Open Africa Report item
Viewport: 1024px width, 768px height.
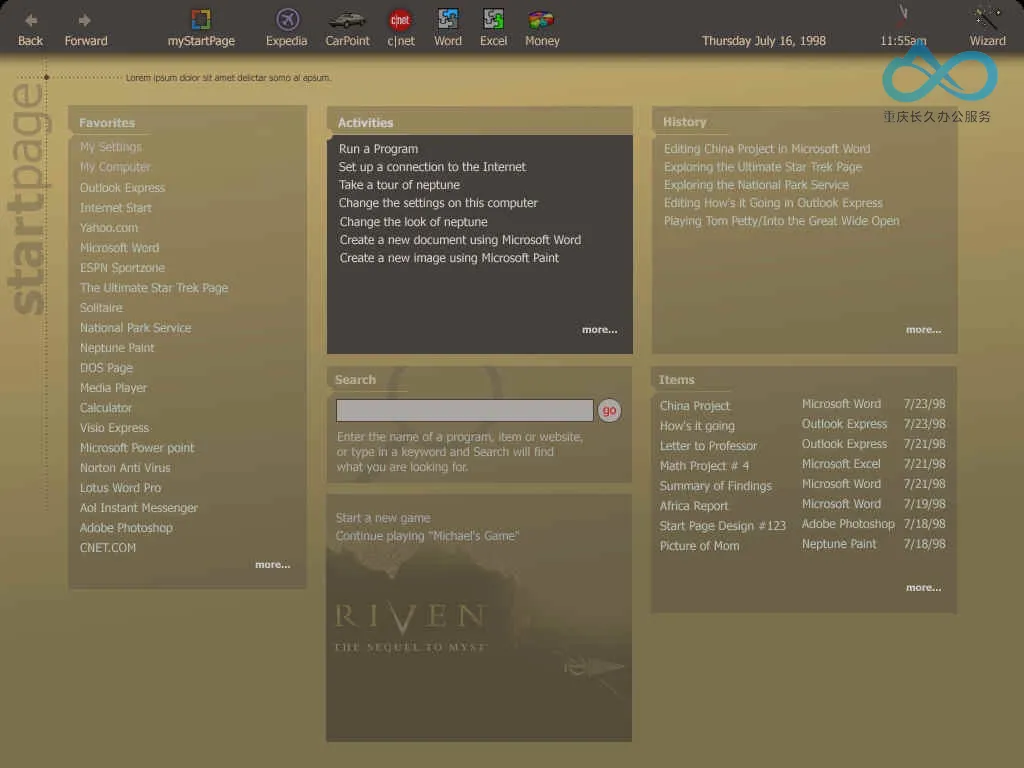pyautogui.click(x=694, y=506)
